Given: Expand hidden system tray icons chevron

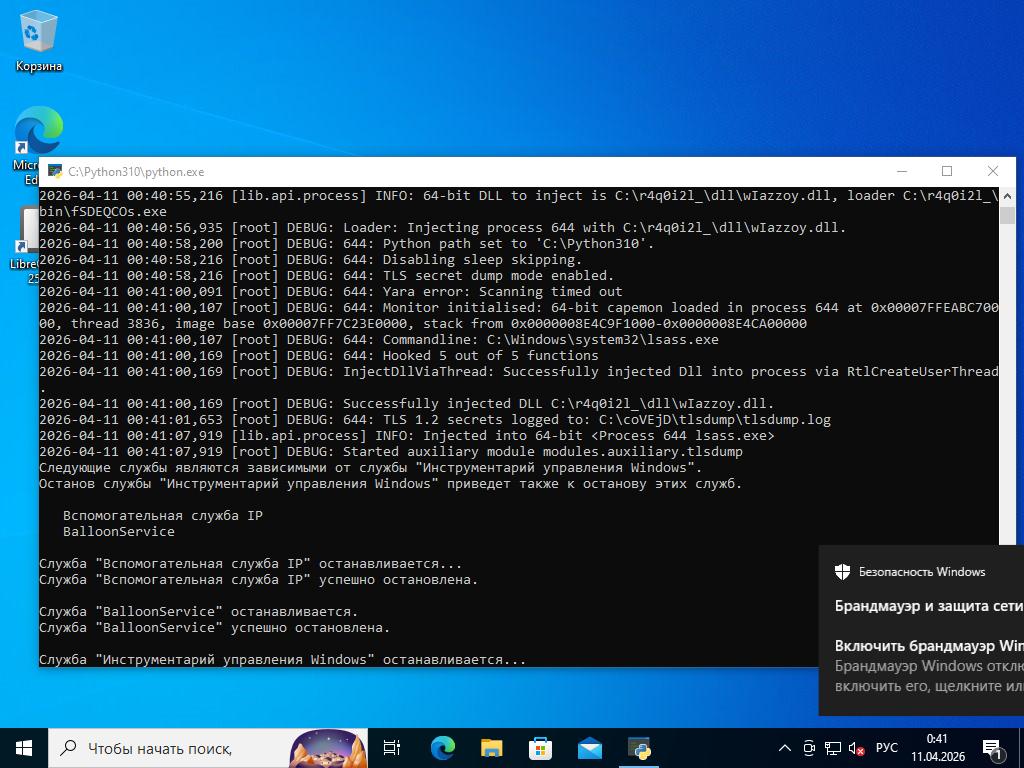Looking at the screenshot, I should [785, 748].
